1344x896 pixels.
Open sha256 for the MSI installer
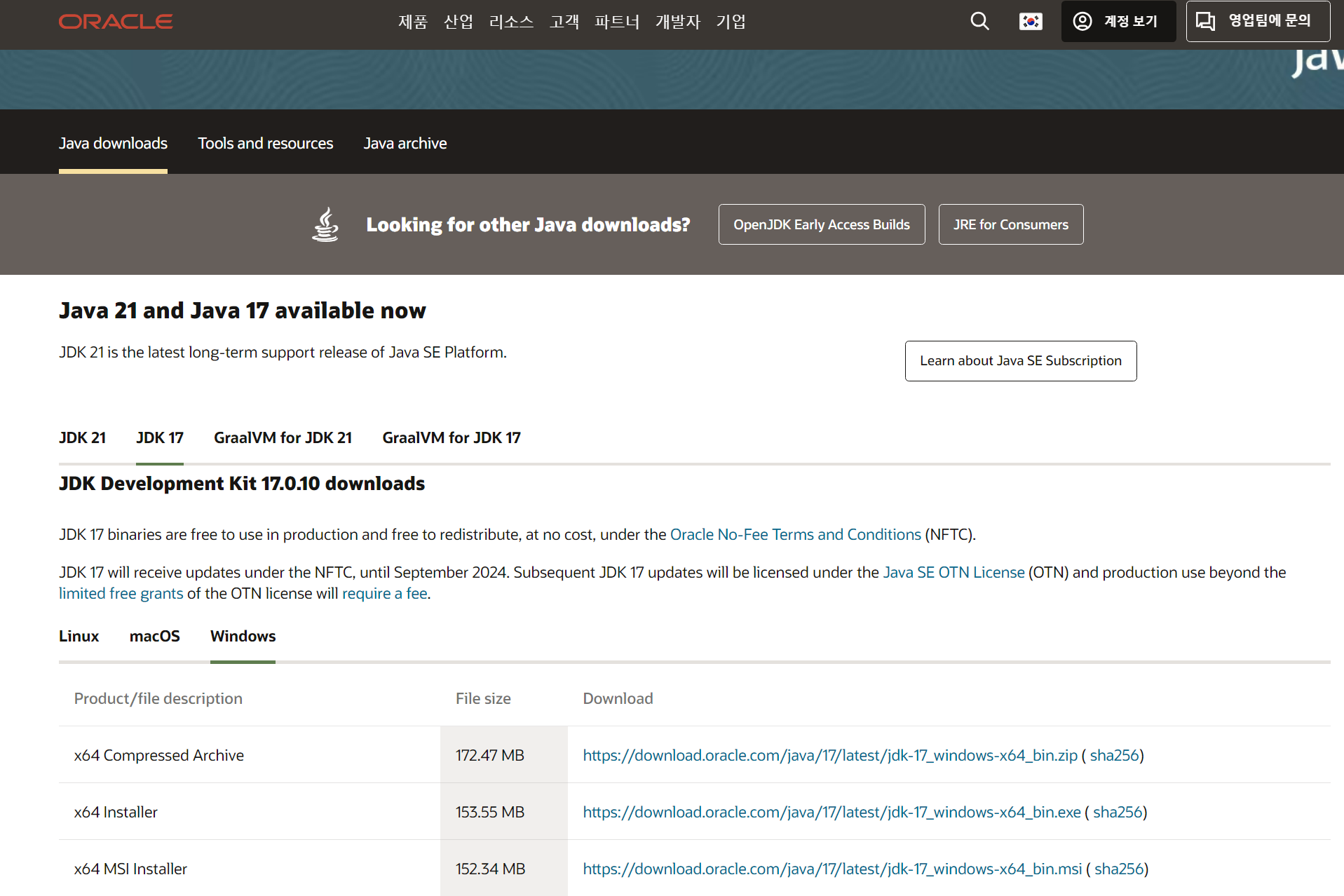click(x=1120, y=869)
